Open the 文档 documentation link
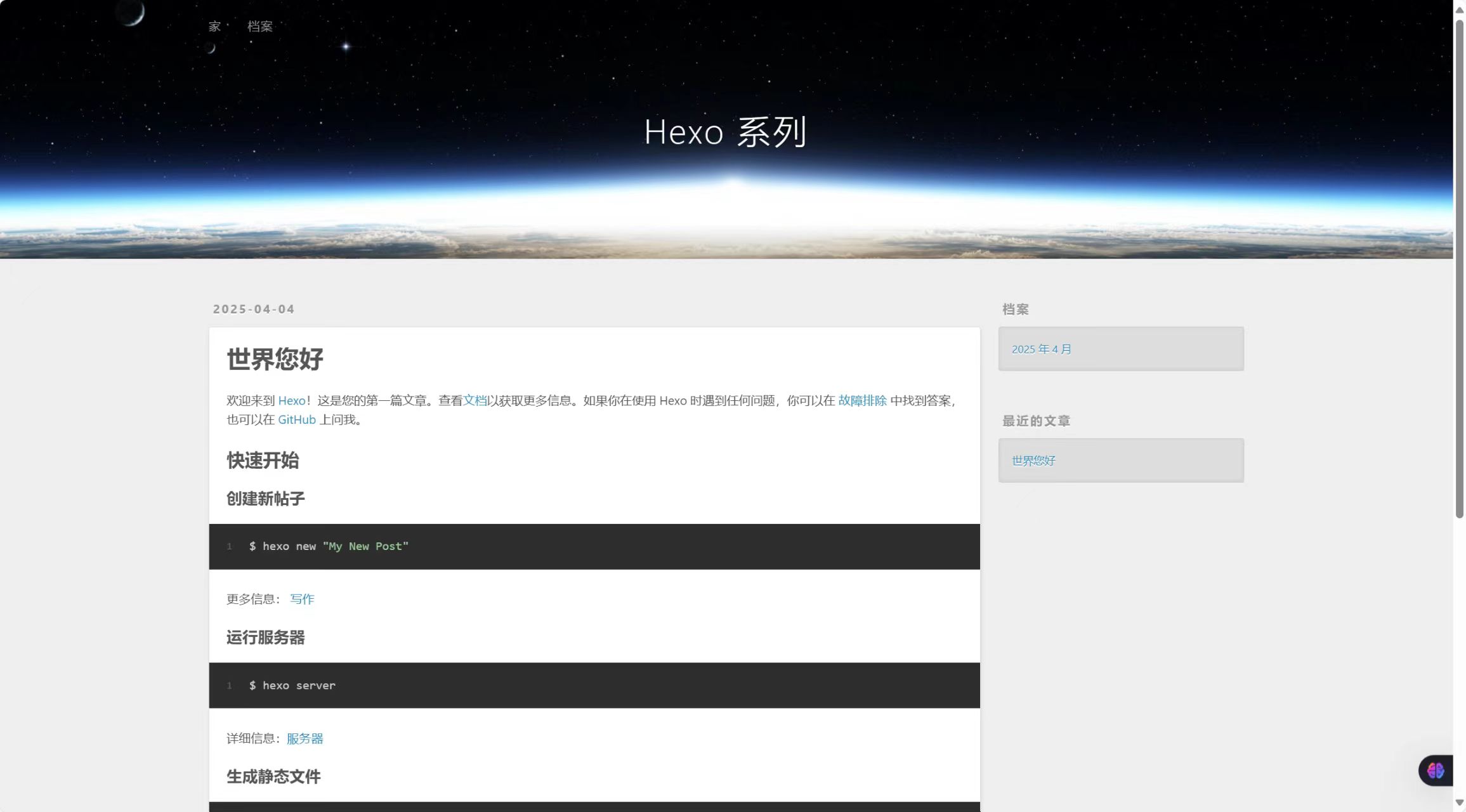 (x=474, y=401)
